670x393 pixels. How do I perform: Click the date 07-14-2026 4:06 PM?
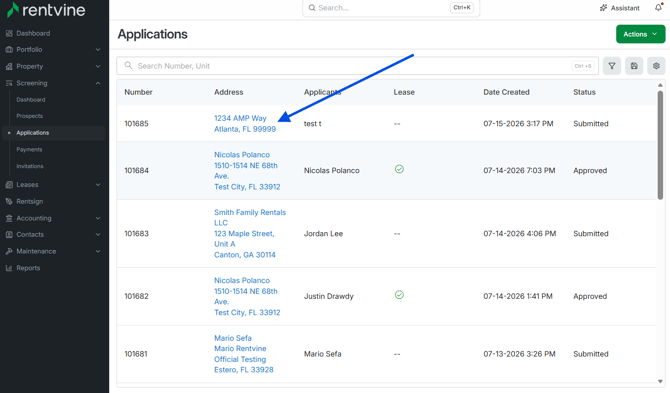click(x=520, y=234)
